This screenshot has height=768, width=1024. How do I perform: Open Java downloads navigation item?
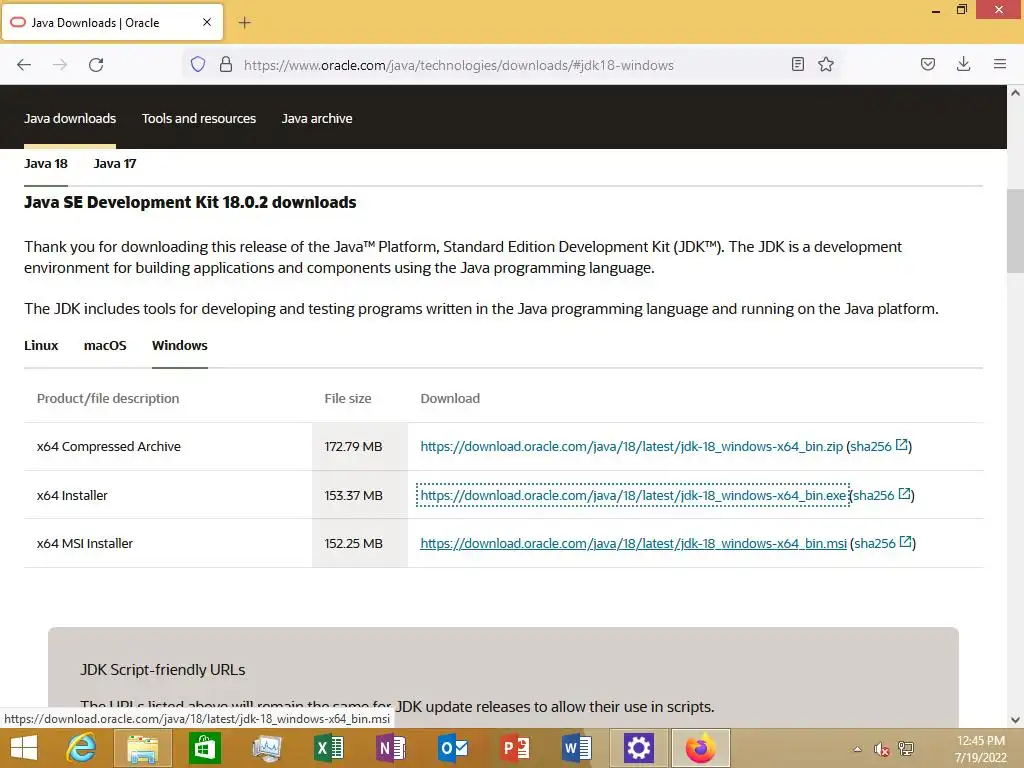(70, 118)
